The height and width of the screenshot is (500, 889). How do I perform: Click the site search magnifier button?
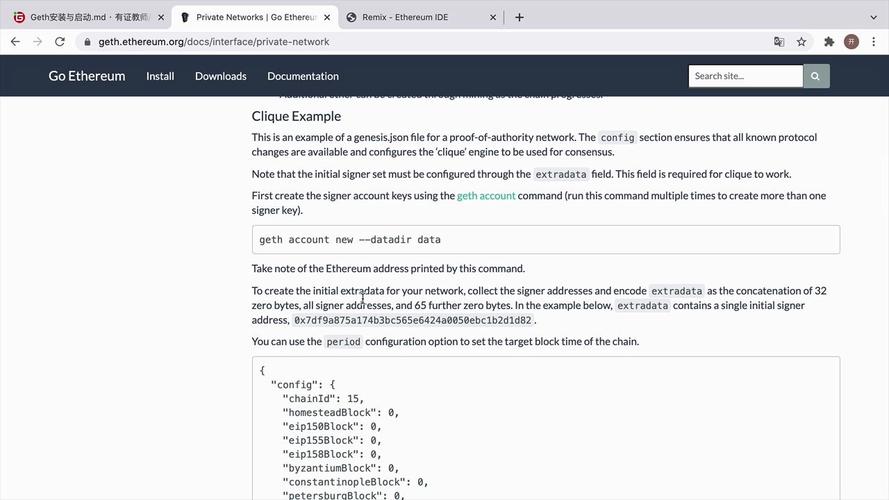click(x=816, y=76)
